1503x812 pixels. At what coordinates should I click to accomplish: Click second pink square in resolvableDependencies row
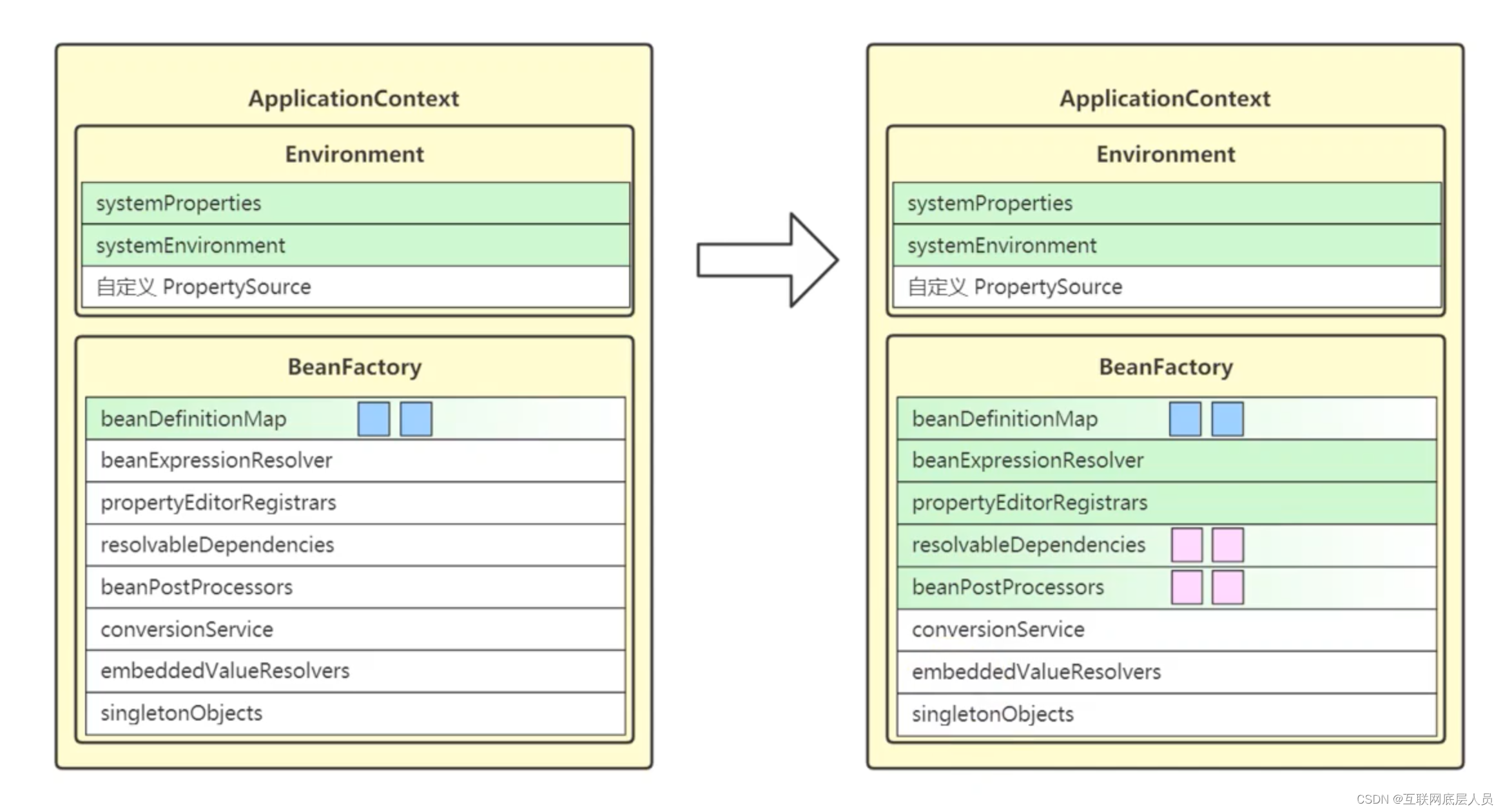(x=1227, y=545)
